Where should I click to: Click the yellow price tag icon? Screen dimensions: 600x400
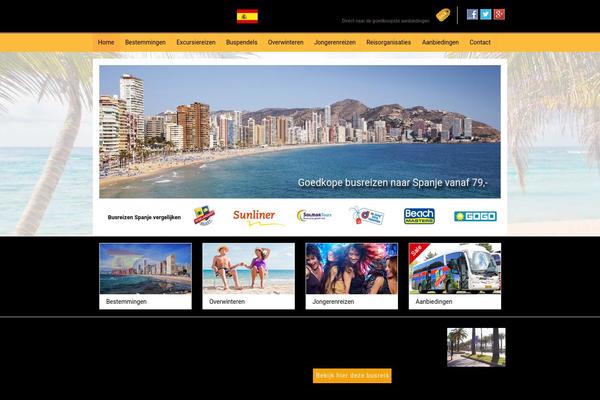pos(443,15)
